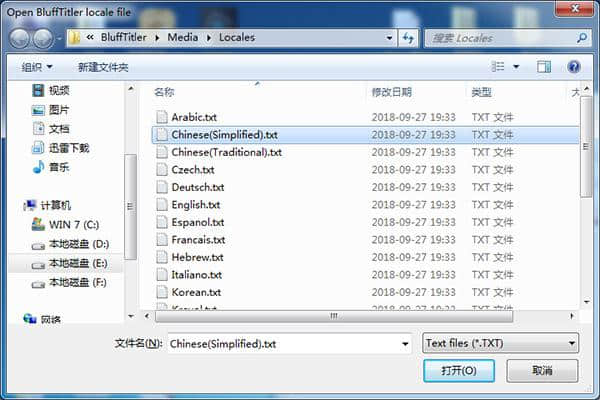Click the change view icon
Viewport: 600px width, 400px height.
tap(498, 67)
